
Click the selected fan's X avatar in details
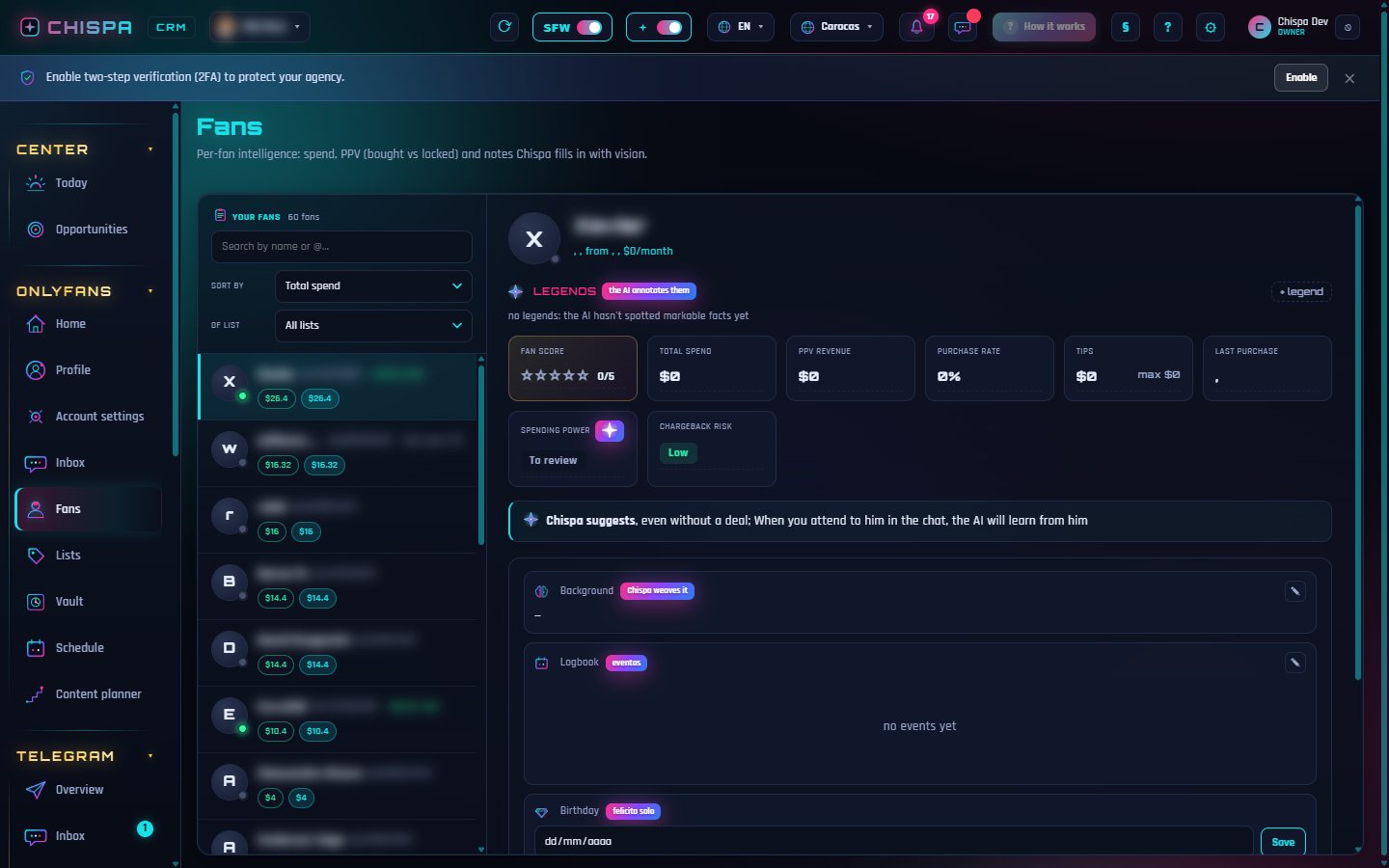(533, 240)
